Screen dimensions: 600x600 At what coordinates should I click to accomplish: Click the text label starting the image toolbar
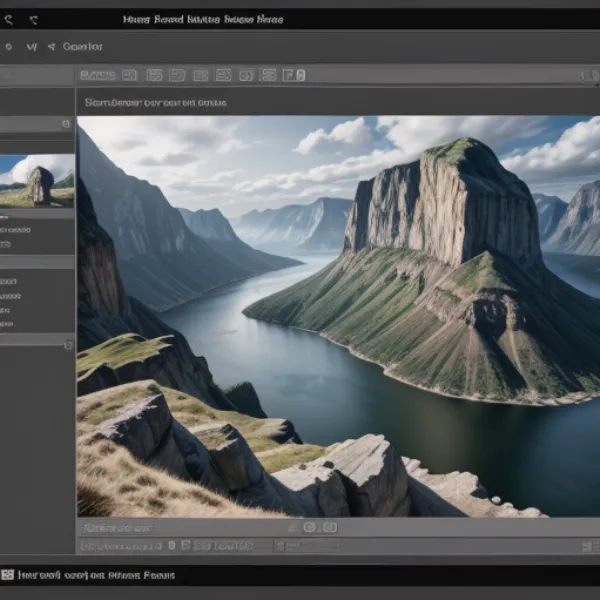pyautogui.click(x=97, y=75)
